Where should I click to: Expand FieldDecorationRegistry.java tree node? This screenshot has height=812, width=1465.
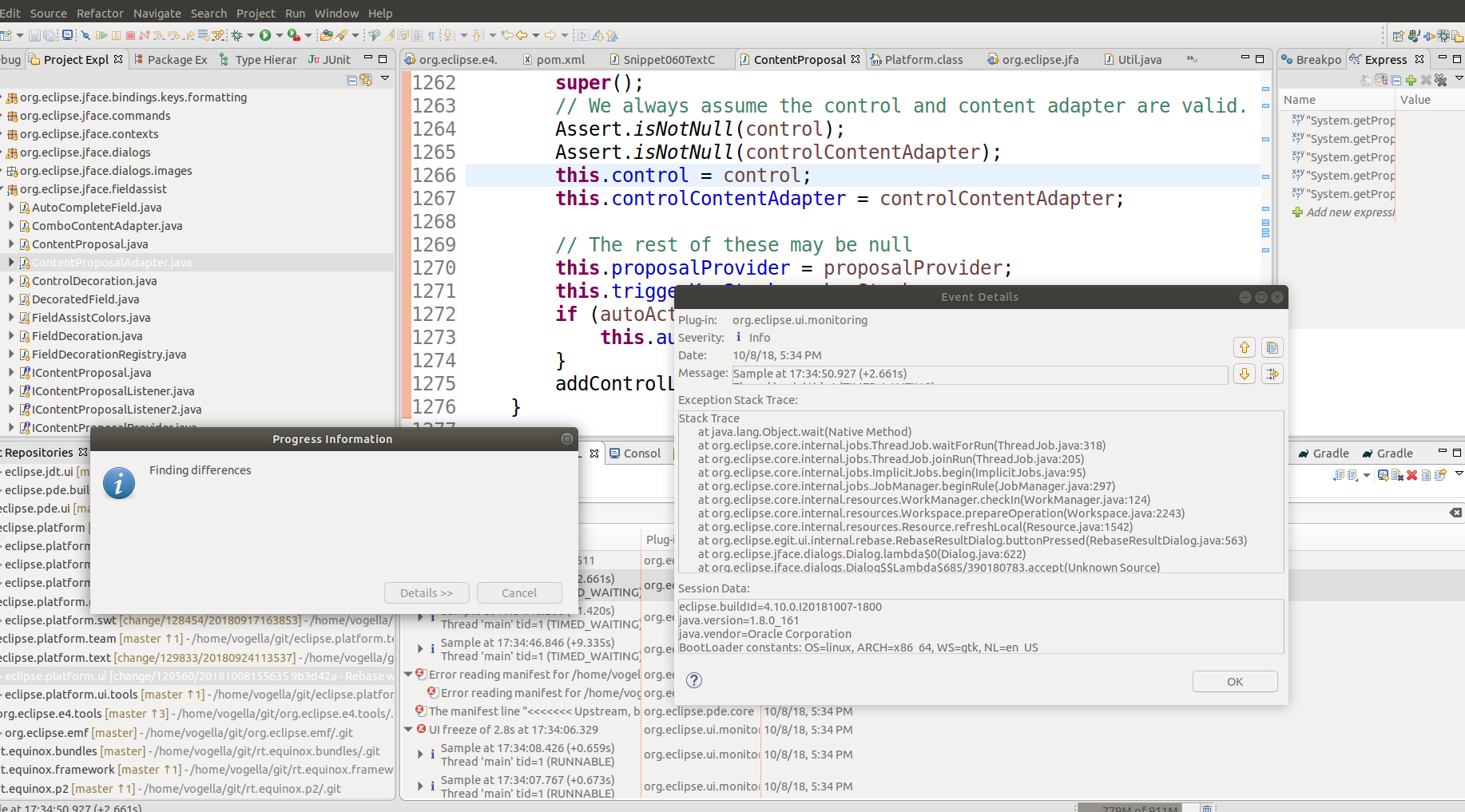click(x=11, y=355)
